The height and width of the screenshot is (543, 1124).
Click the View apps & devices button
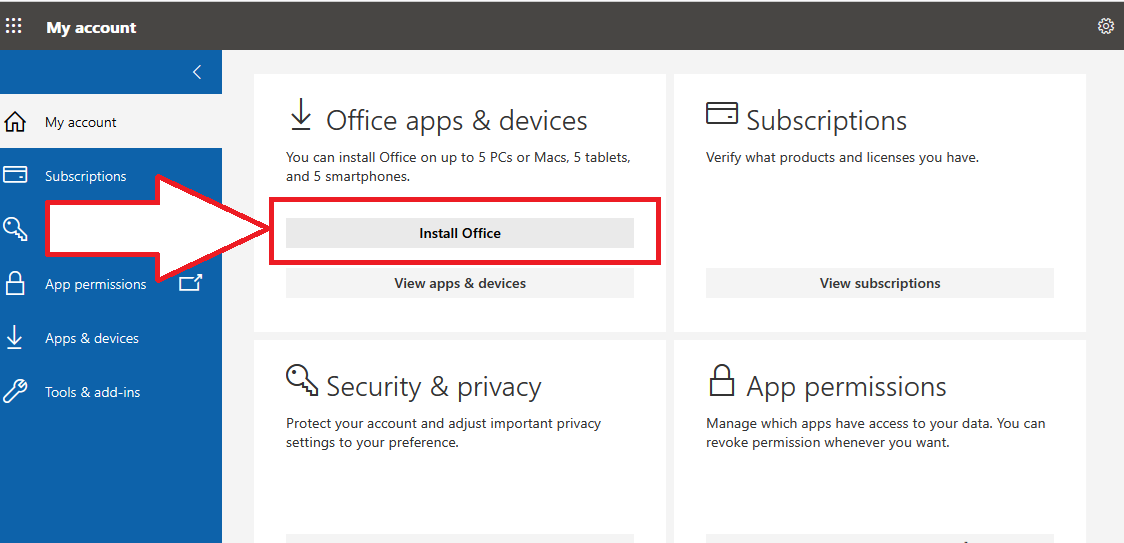(x=459, y=283)
